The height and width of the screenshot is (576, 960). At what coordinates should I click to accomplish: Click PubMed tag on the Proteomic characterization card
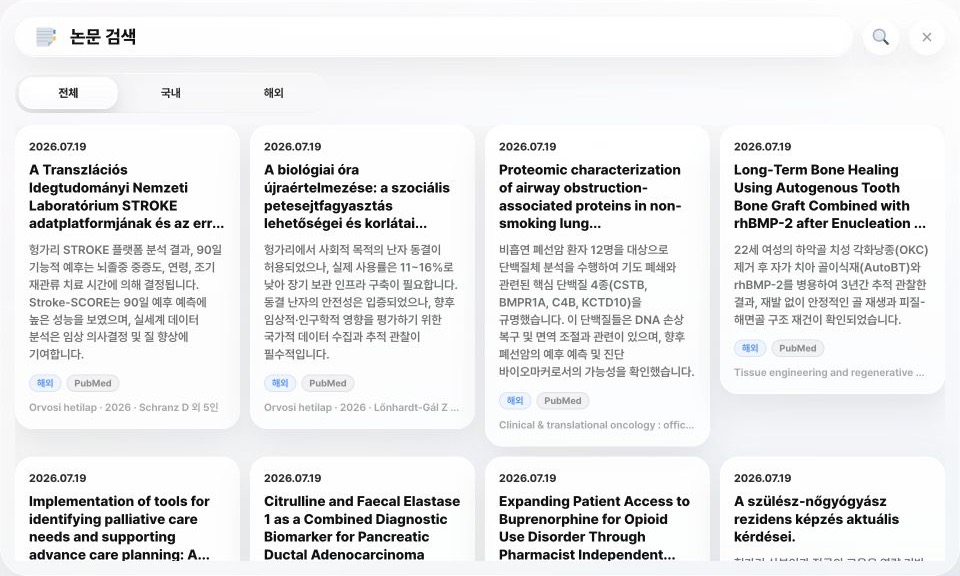point(563,401)
